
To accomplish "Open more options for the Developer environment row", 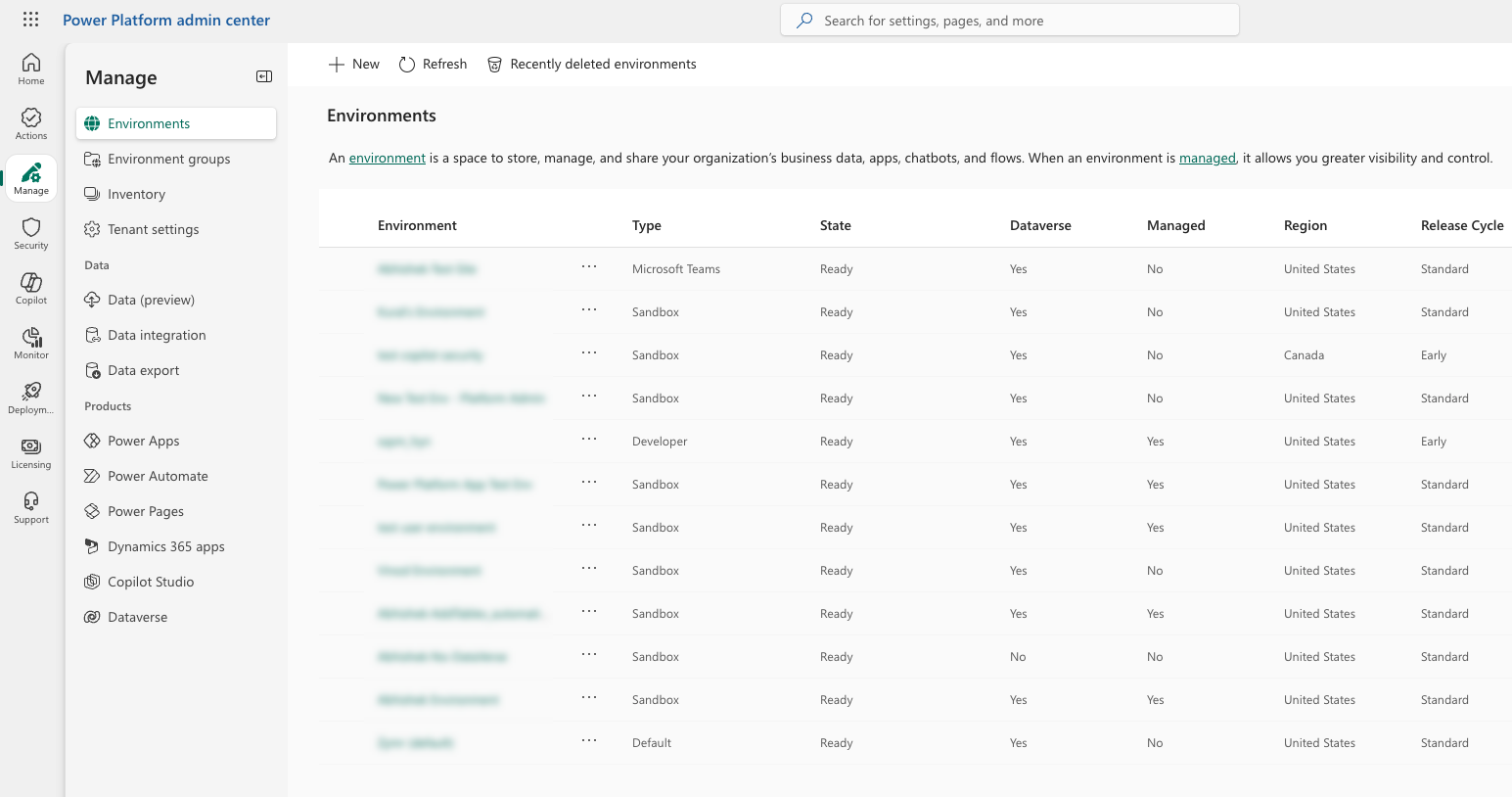I will [589, 440].
